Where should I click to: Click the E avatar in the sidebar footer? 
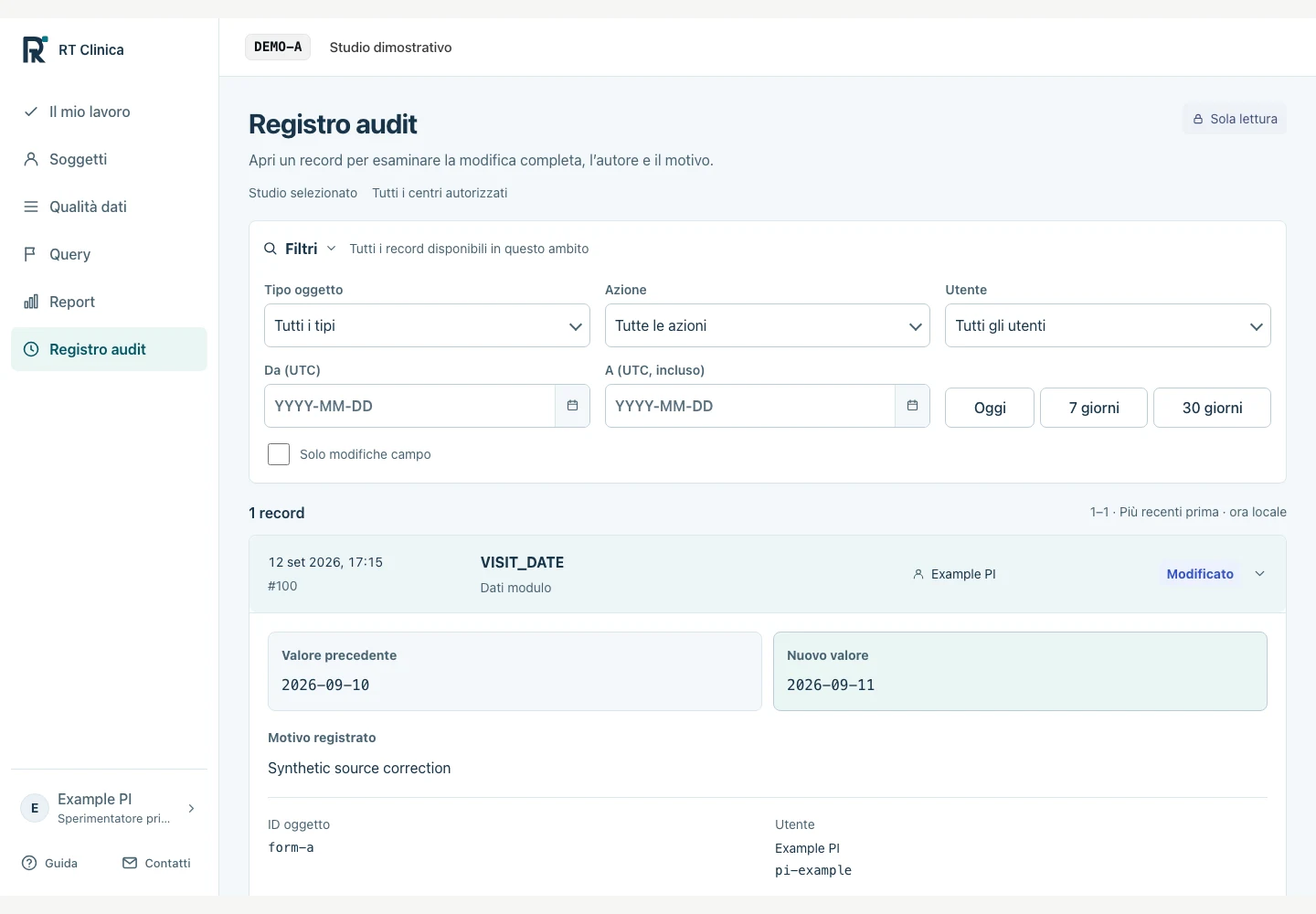(35, 808)
